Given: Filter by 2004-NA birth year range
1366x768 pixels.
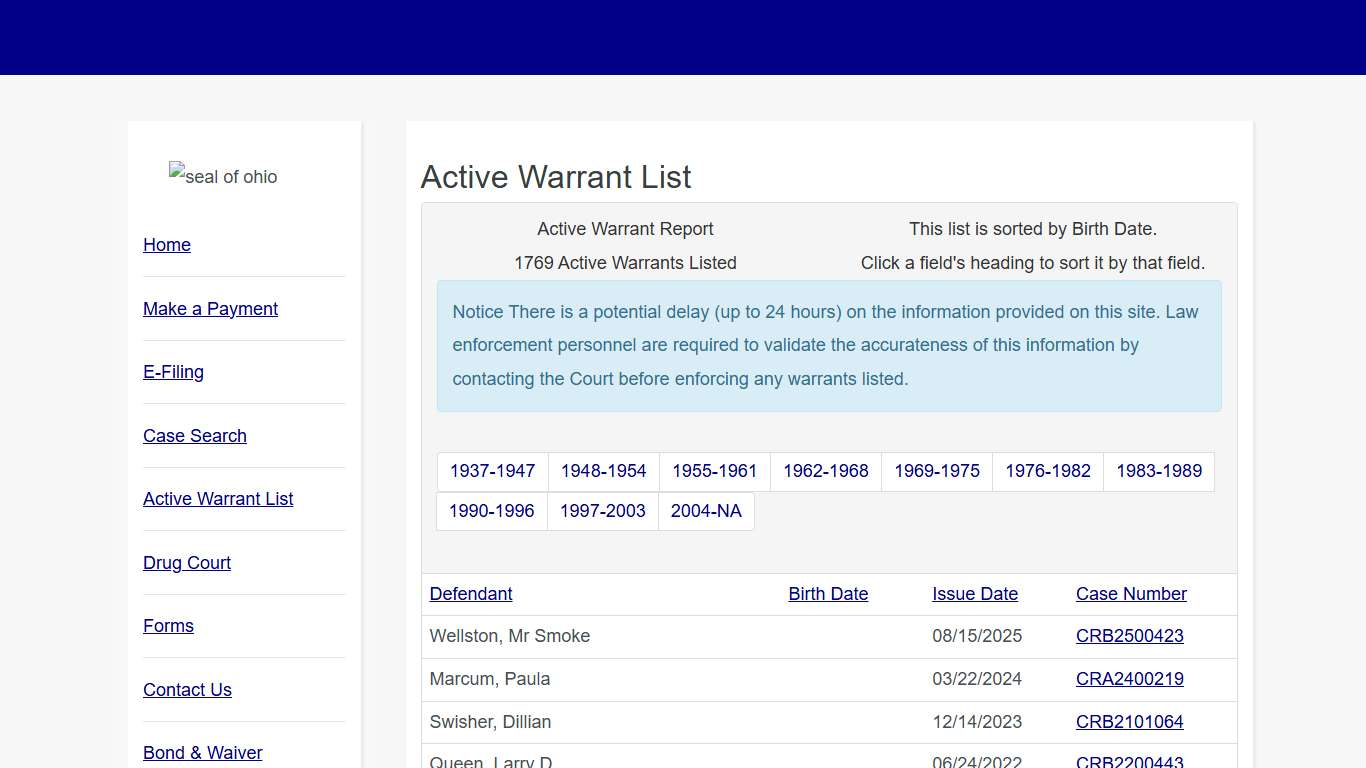Looking at the screenshot, I should coord(706,511).
